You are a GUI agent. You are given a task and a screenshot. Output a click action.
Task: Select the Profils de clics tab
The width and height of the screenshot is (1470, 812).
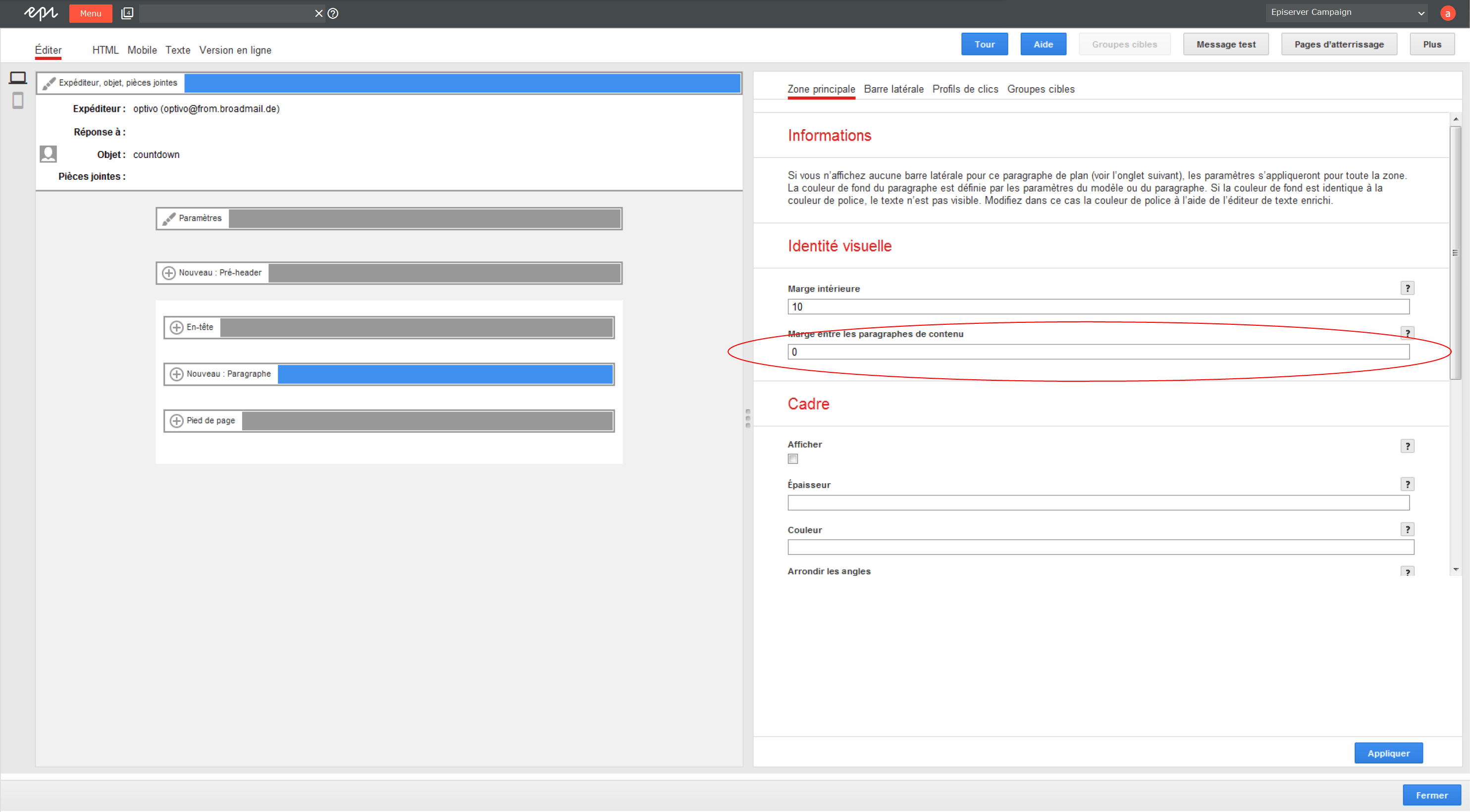point(965,89)
